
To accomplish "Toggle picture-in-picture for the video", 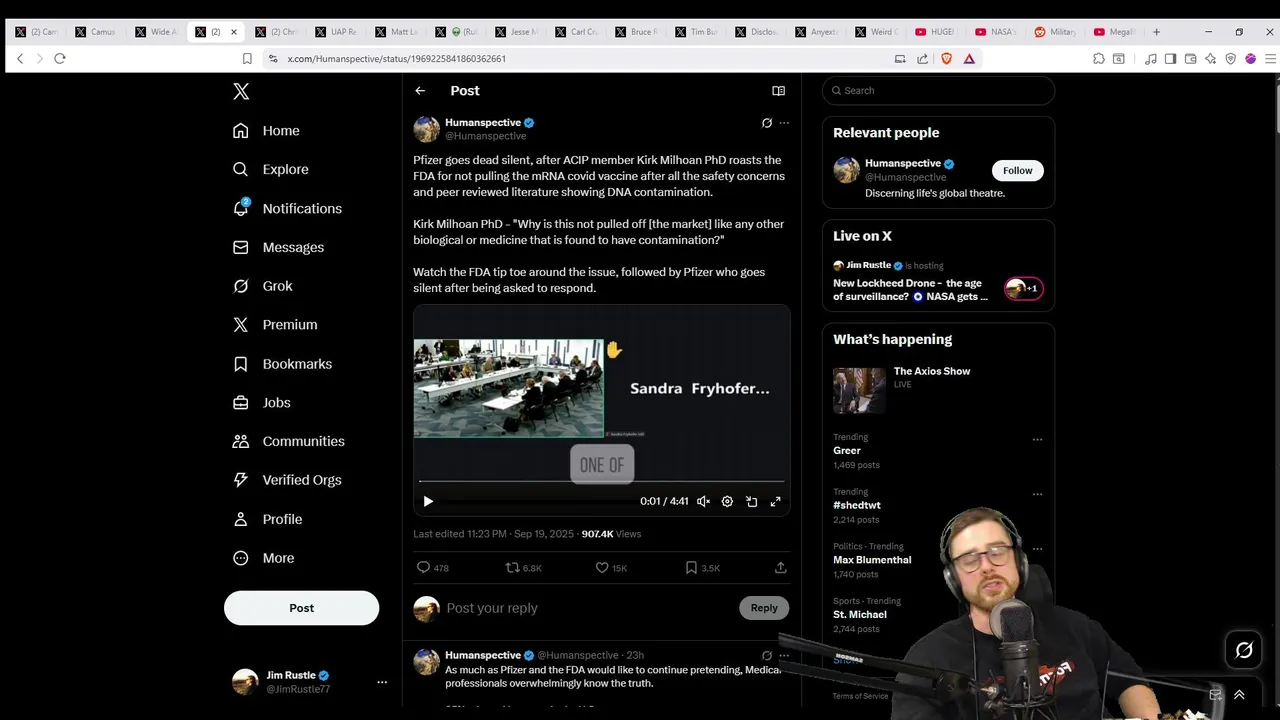I will tap(751, 502).
